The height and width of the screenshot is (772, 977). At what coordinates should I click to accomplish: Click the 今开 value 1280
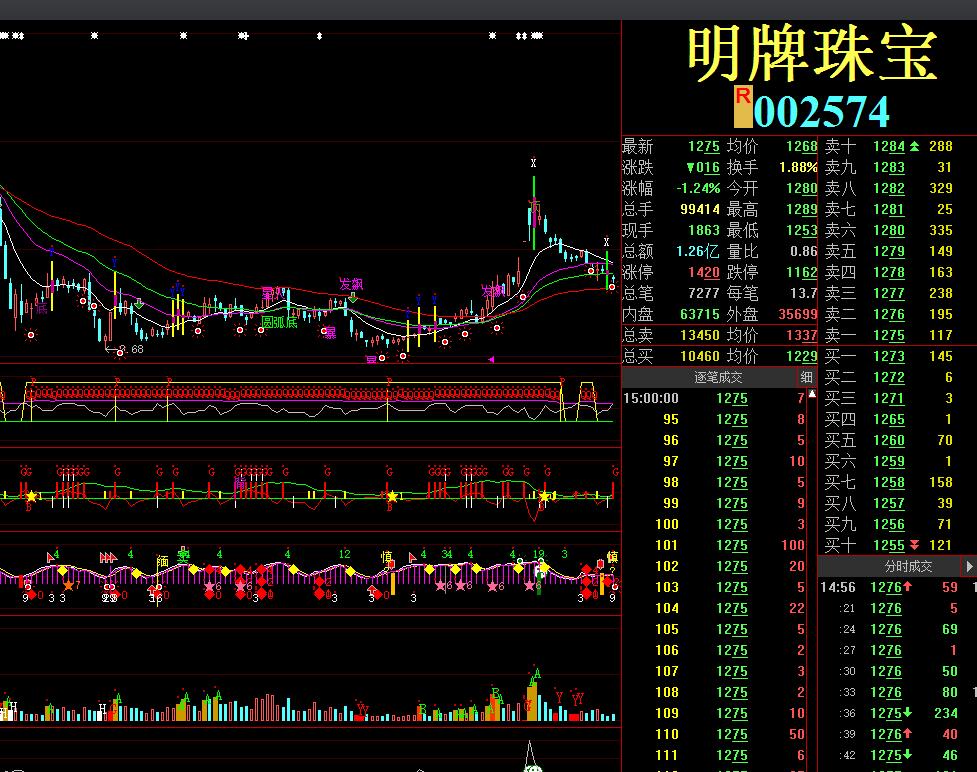(x=801, y=188)
